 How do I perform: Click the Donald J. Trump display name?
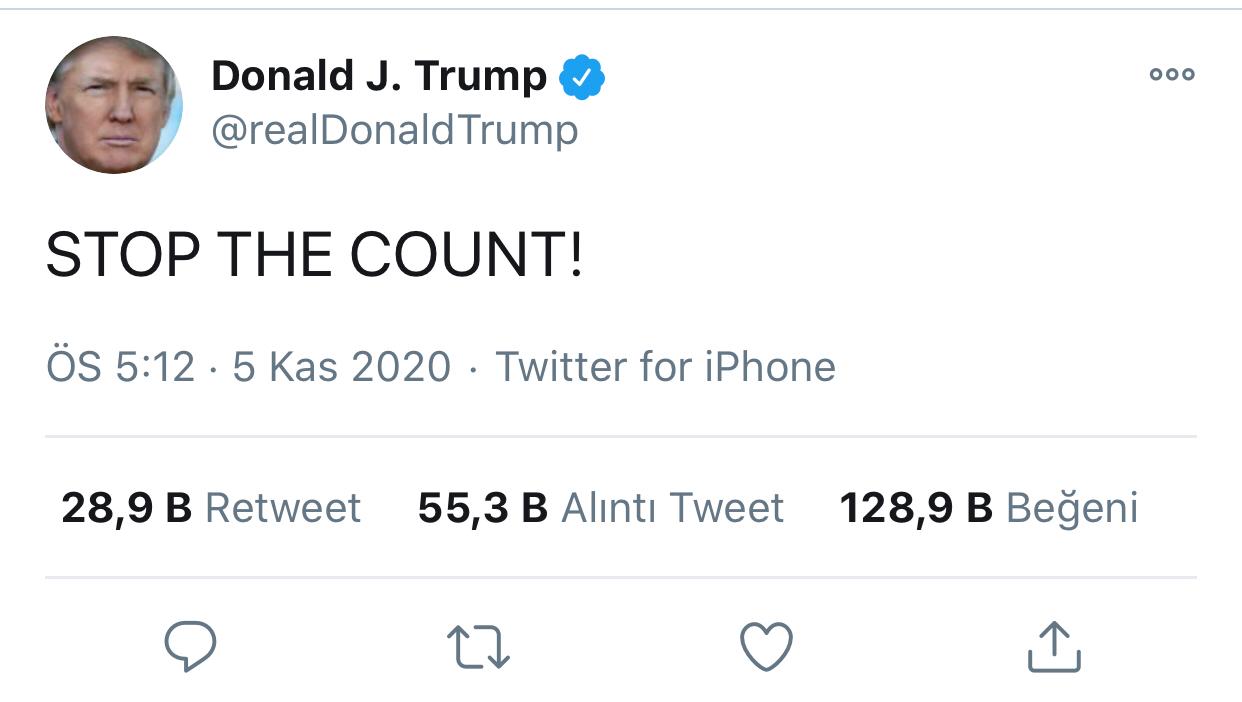[x=379, y=76]
